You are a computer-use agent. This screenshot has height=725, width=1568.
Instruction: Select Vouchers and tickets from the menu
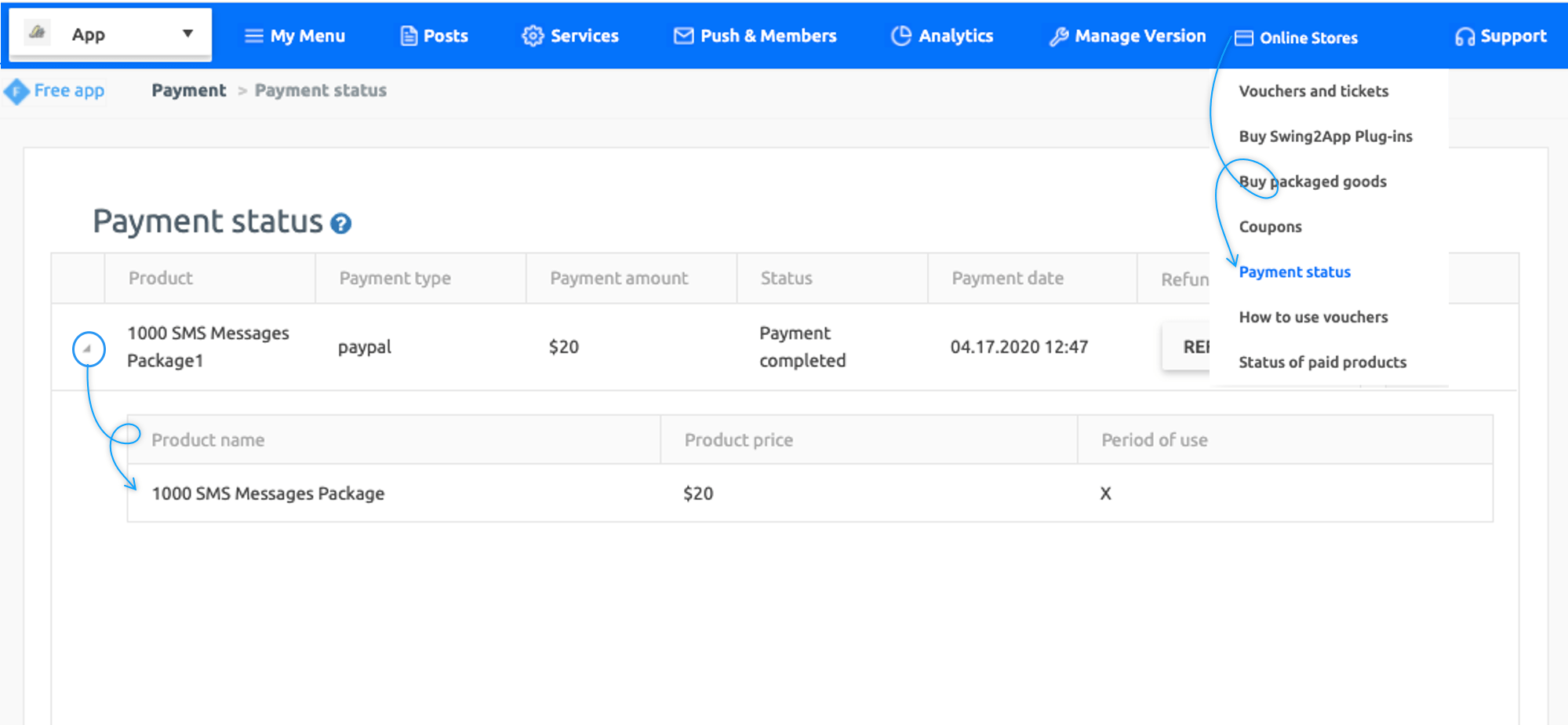(x=1313, y=91)
